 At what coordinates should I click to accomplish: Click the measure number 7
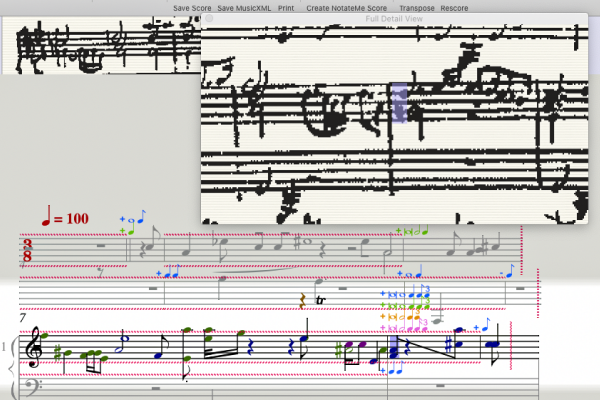pos(23,318)
